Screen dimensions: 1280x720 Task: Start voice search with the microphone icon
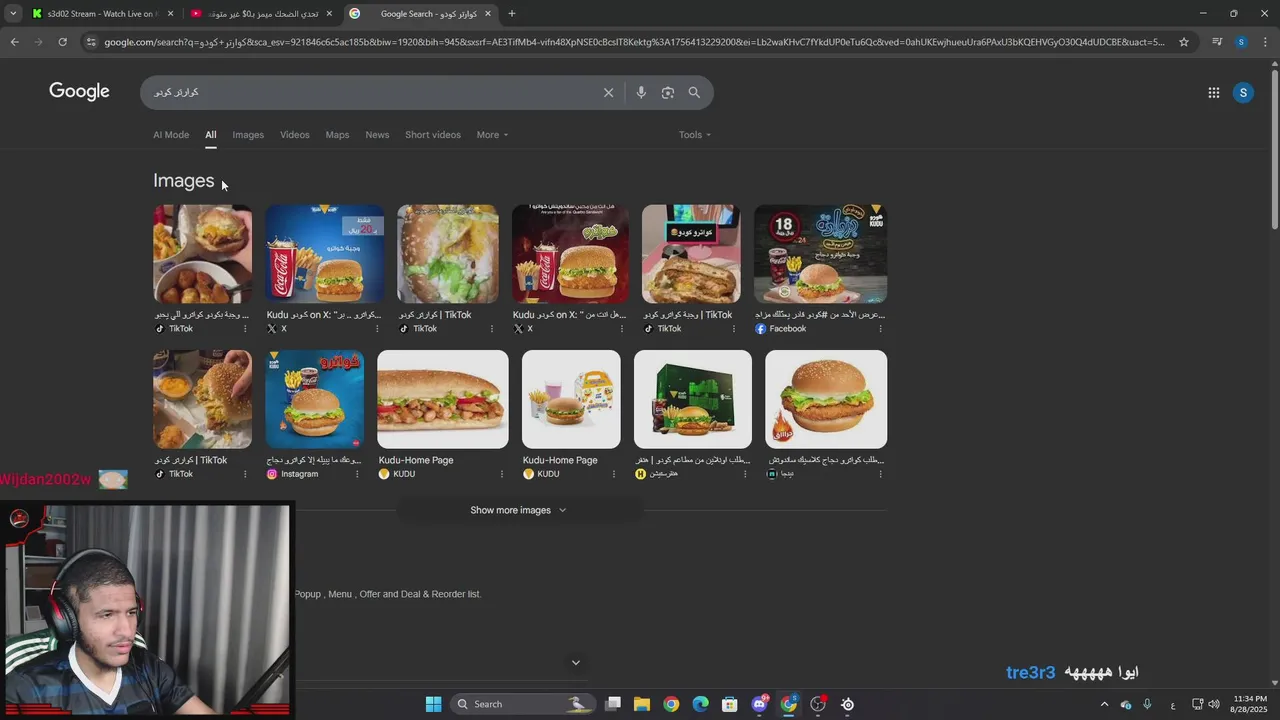[641, 92]
